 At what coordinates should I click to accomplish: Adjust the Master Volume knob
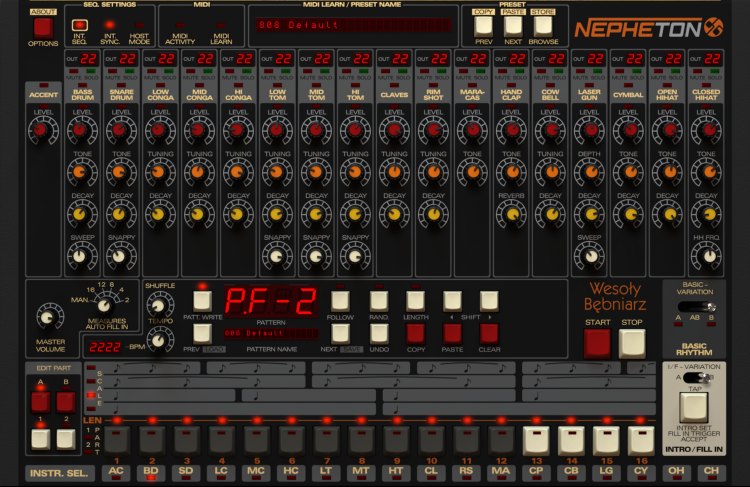46,317
